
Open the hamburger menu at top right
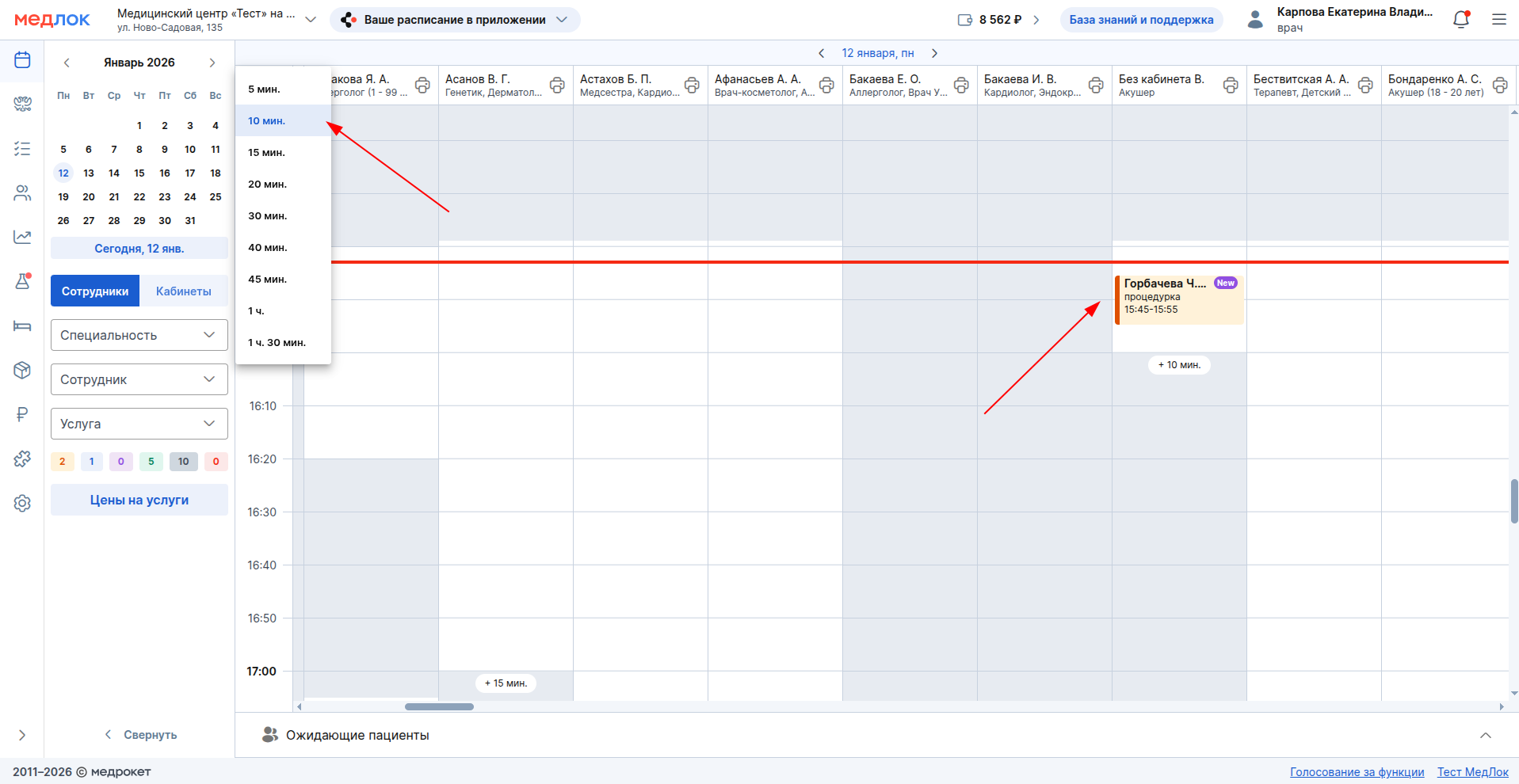(x=1498, y=20)
